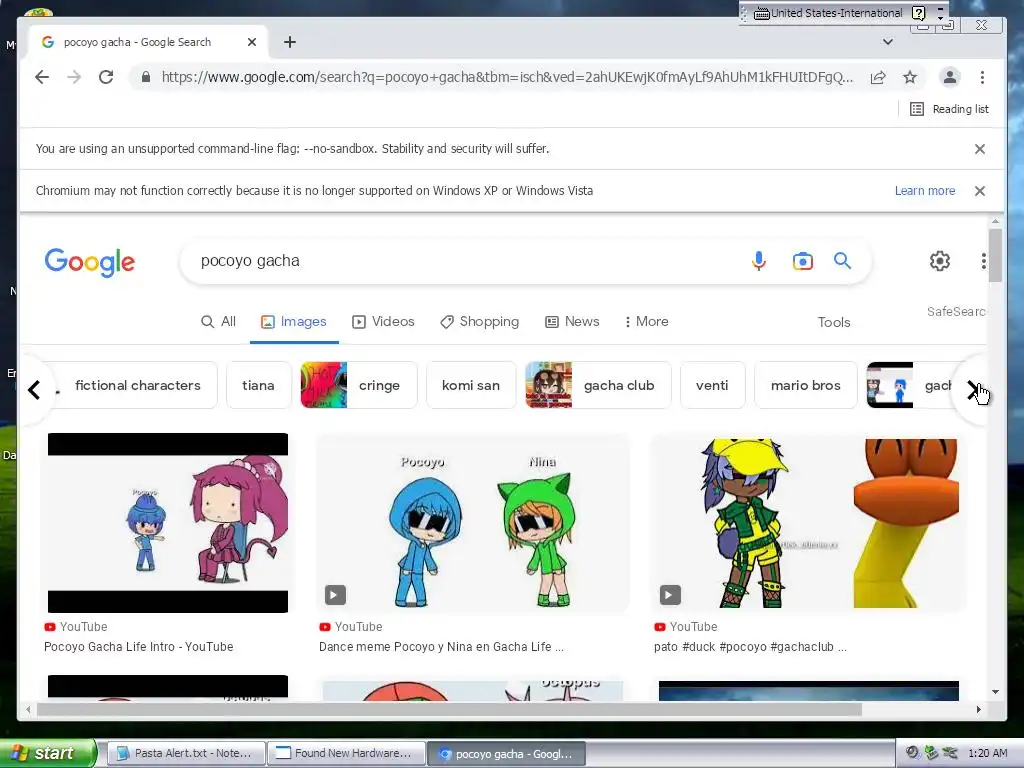Switch to the All results tab
Image resolution: width=1024 pixels, height=768 pixels.
(x=219, y=321)
